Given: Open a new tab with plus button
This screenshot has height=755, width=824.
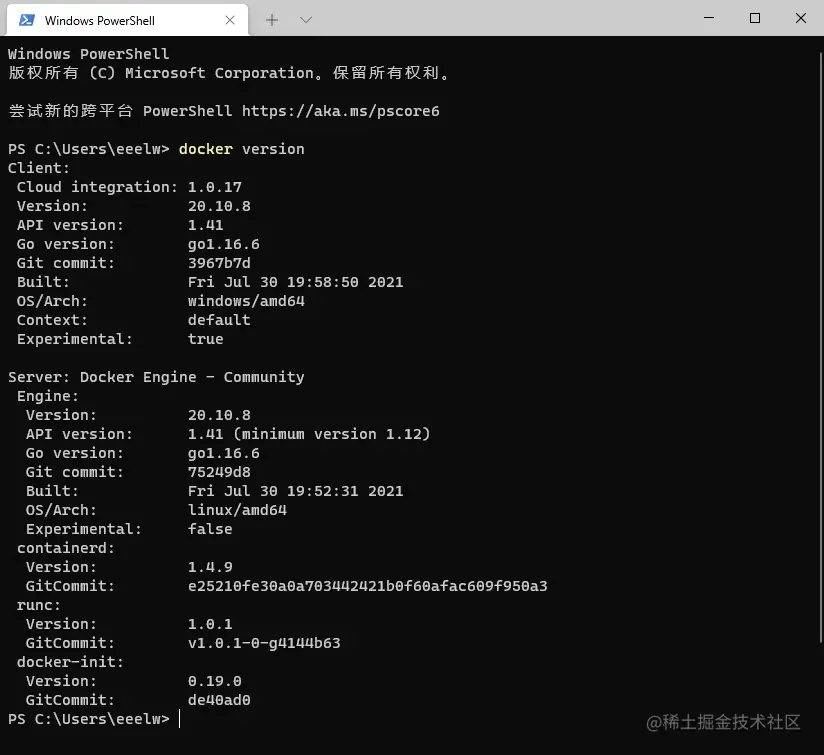Looking at the screenshot, I should pos(272,20).
